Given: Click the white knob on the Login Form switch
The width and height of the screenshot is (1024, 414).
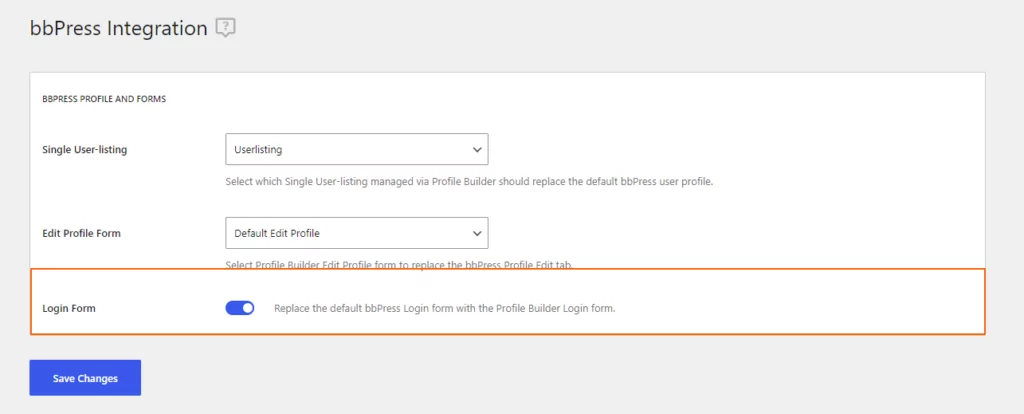Looking at the screenshot, I should [x=247, y=308].
